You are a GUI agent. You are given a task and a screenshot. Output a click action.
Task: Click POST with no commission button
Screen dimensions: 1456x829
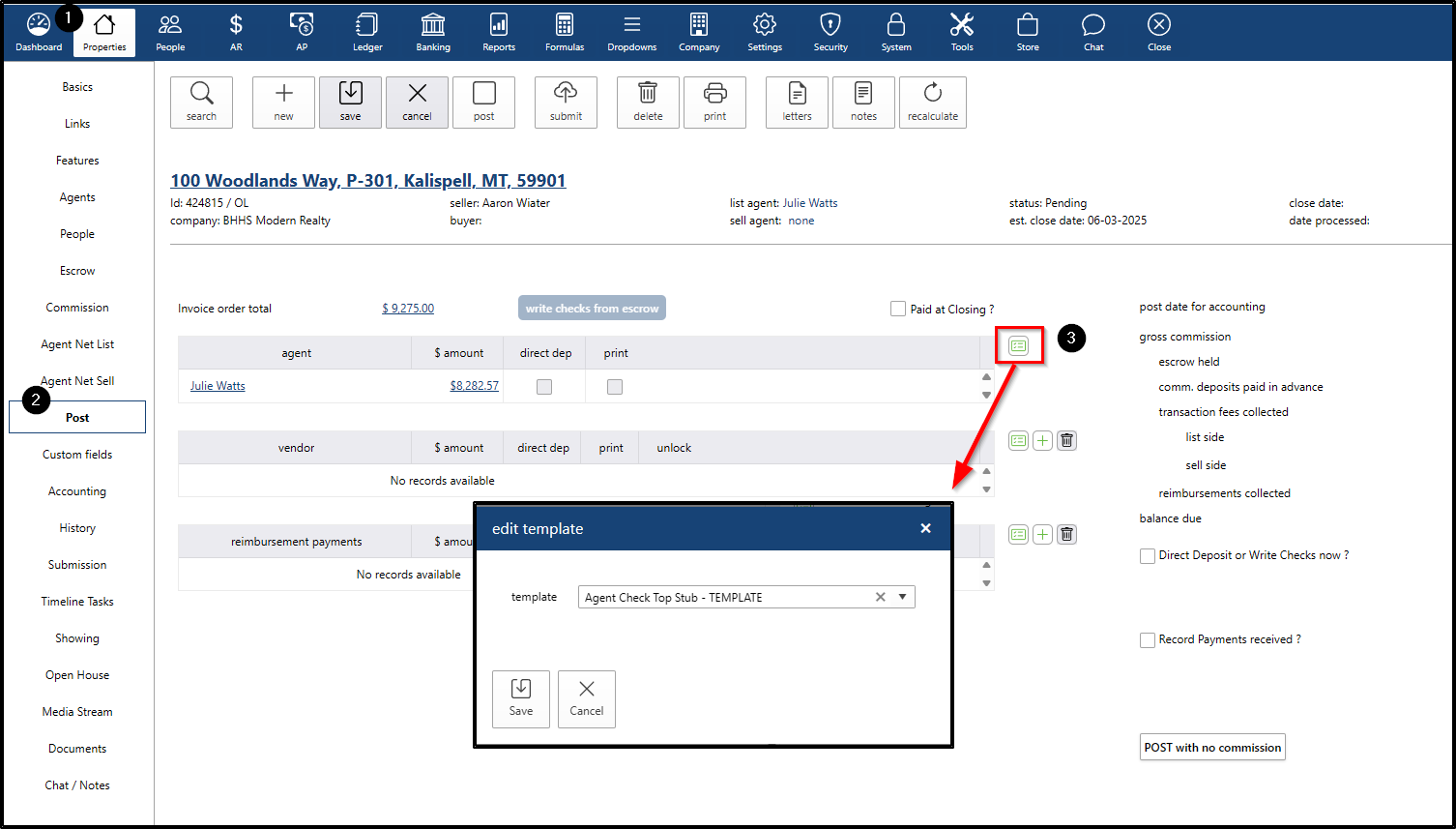point(1212,748)
